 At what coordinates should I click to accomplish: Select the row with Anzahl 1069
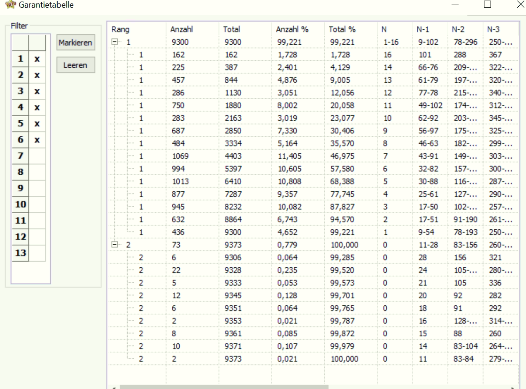[x=314, y=156]
